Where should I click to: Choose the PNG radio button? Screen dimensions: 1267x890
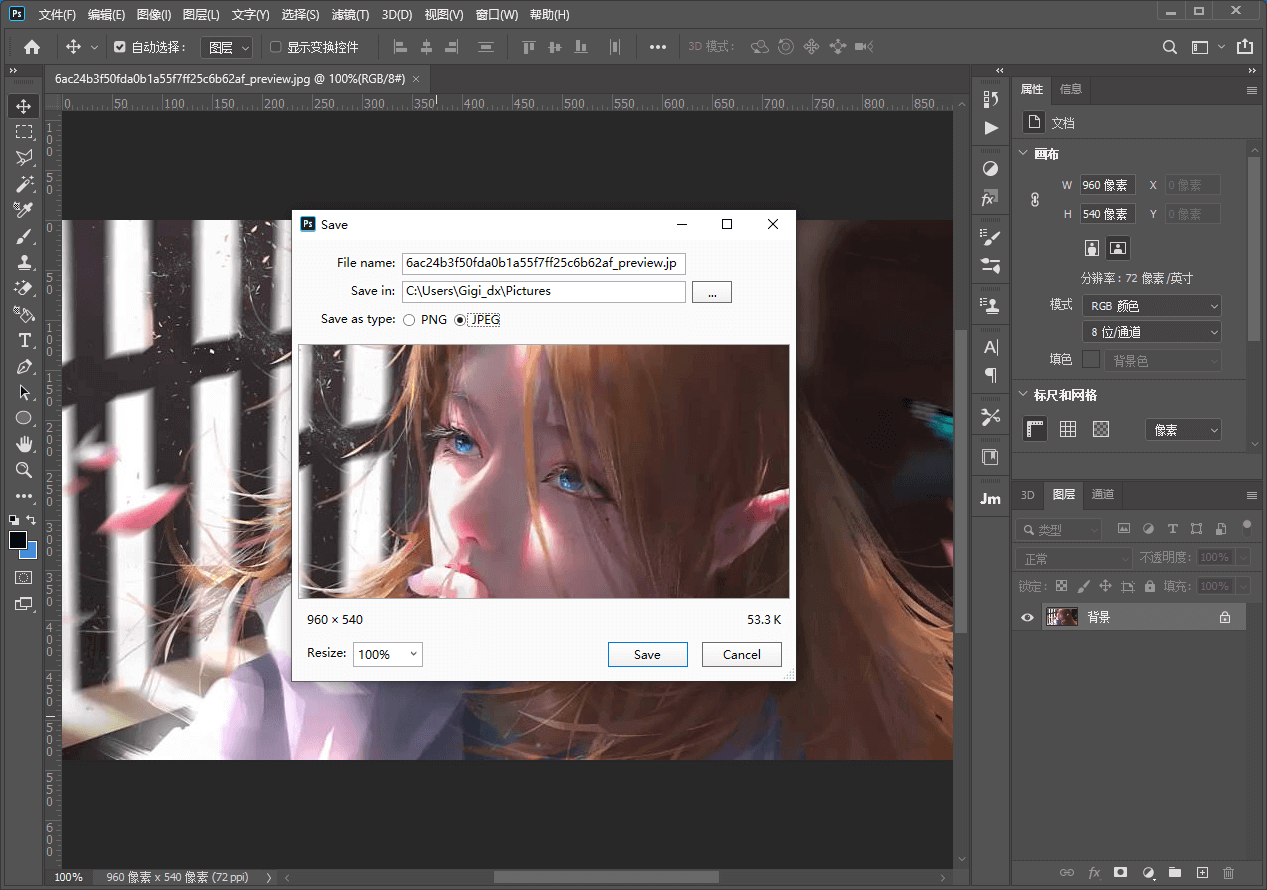[x=409, y=320]
